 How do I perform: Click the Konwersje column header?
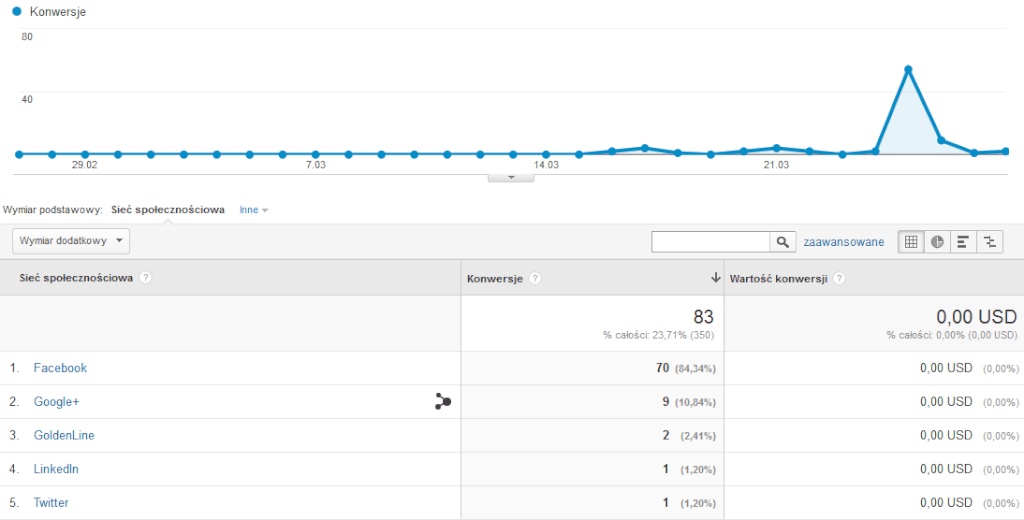[x=495, y=278]
